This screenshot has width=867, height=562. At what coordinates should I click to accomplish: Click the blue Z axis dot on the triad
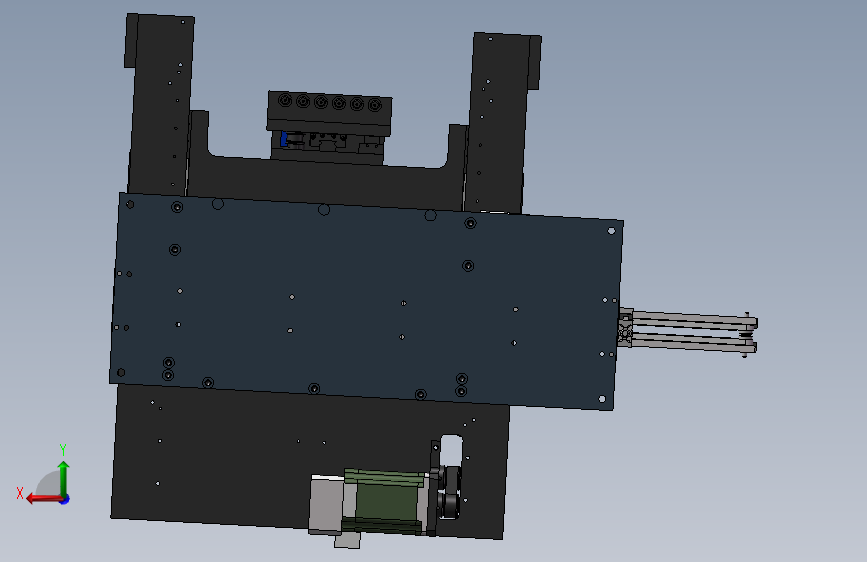click(65, 499)
